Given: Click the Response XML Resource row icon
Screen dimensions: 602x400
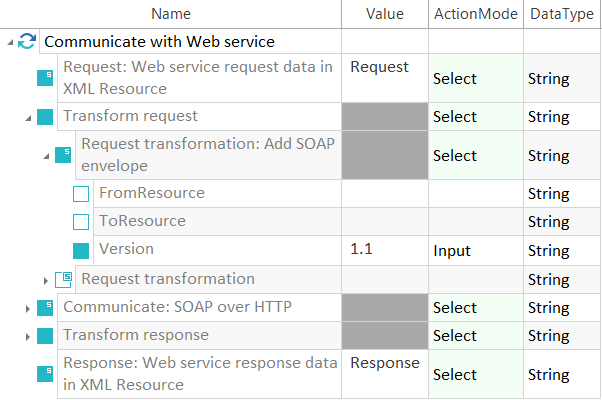Looking at the screenshot, I should point(45,374).
